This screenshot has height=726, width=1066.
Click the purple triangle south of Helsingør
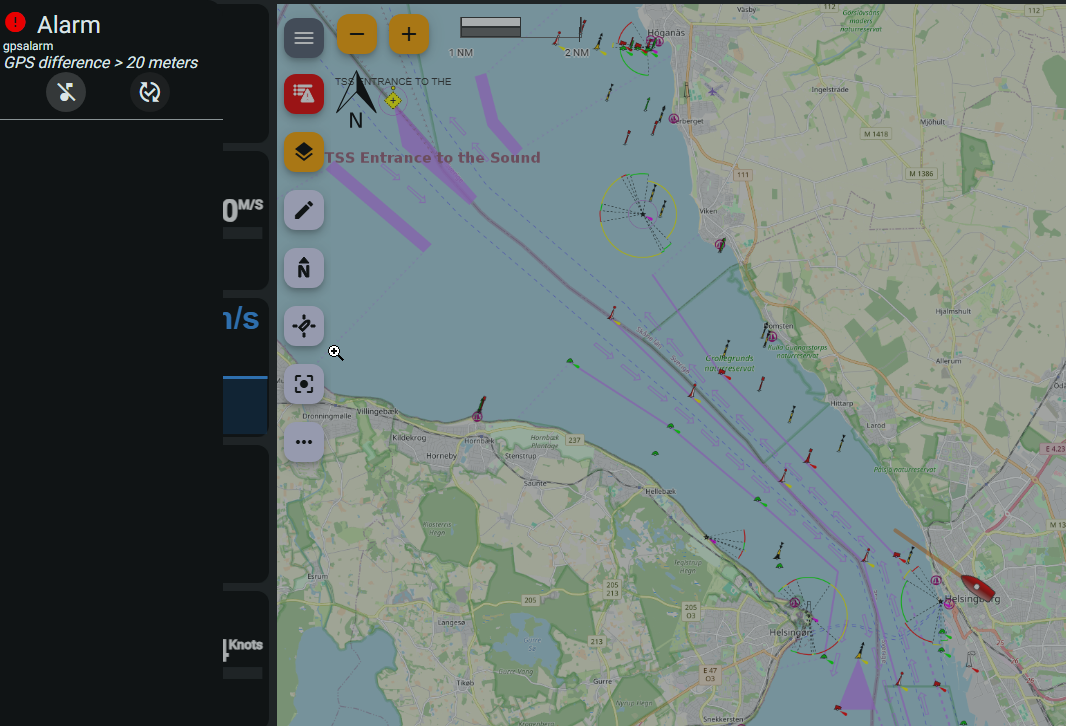[858, 685]
